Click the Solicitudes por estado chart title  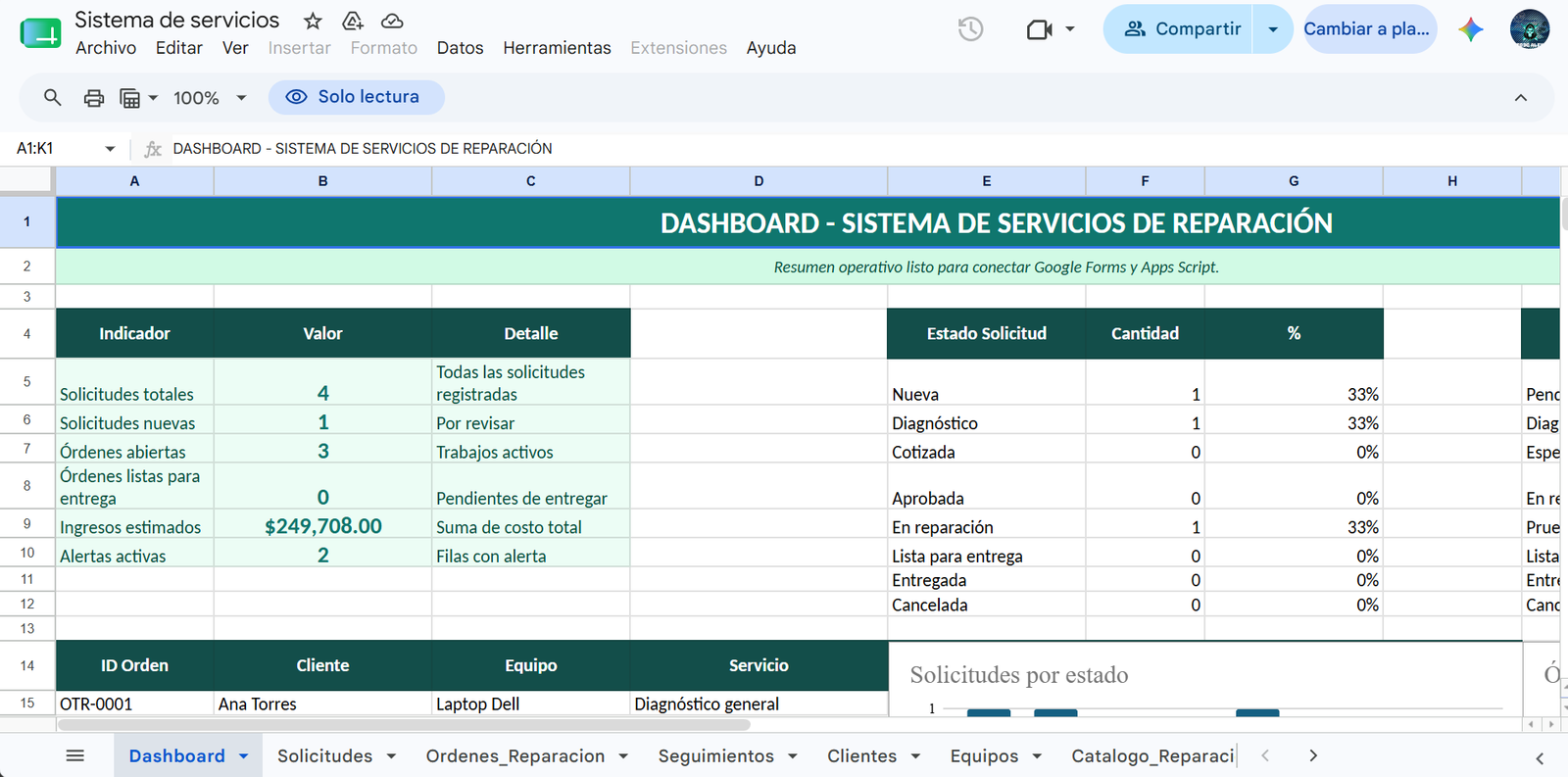pyautogui.click(x=1018, y=675)
